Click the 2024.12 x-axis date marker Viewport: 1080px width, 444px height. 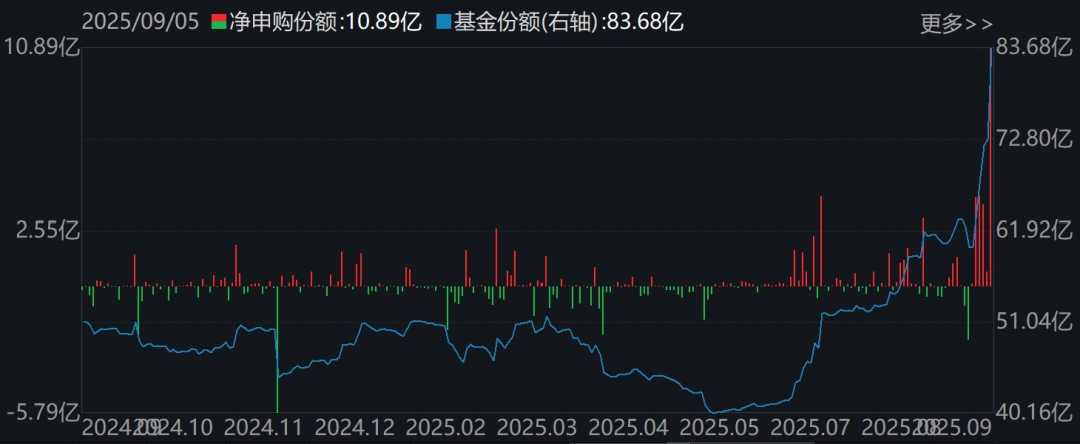tap(355, 427)
